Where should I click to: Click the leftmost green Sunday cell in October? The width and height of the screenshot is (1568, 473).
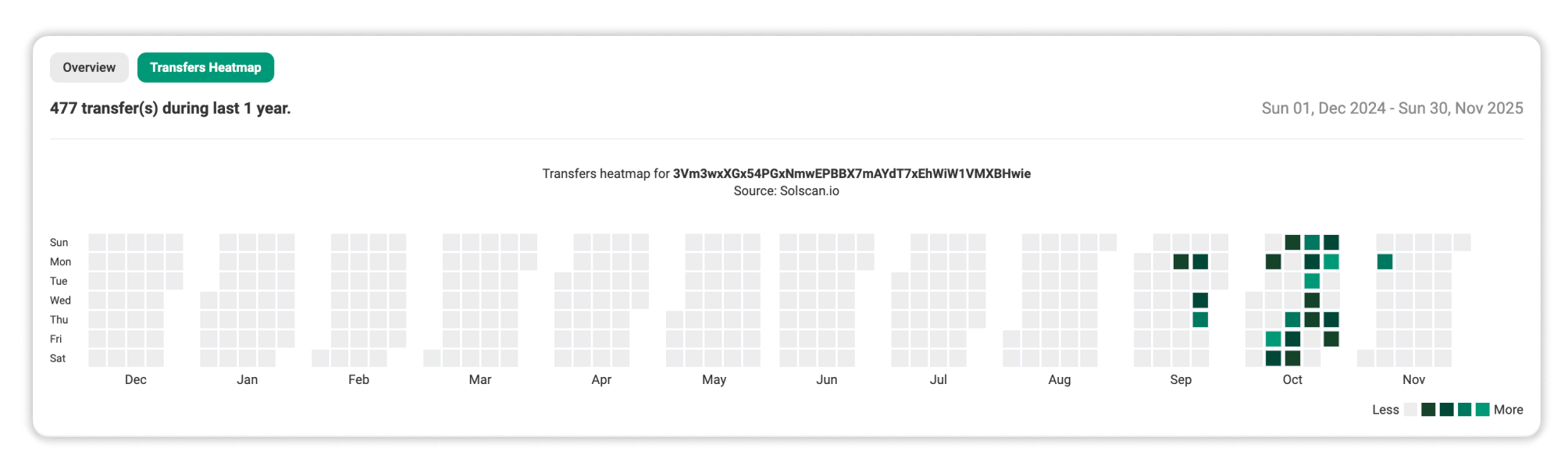[1292, 243]
